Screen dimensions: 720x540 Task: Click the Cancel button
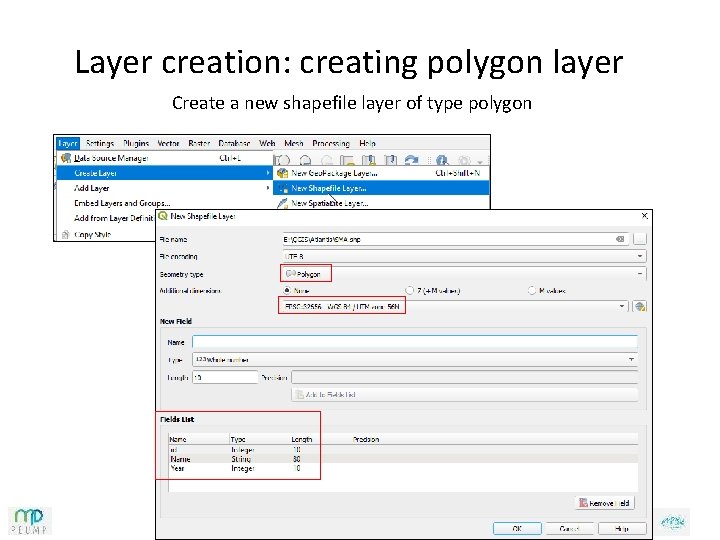click(x=569, y=529)
